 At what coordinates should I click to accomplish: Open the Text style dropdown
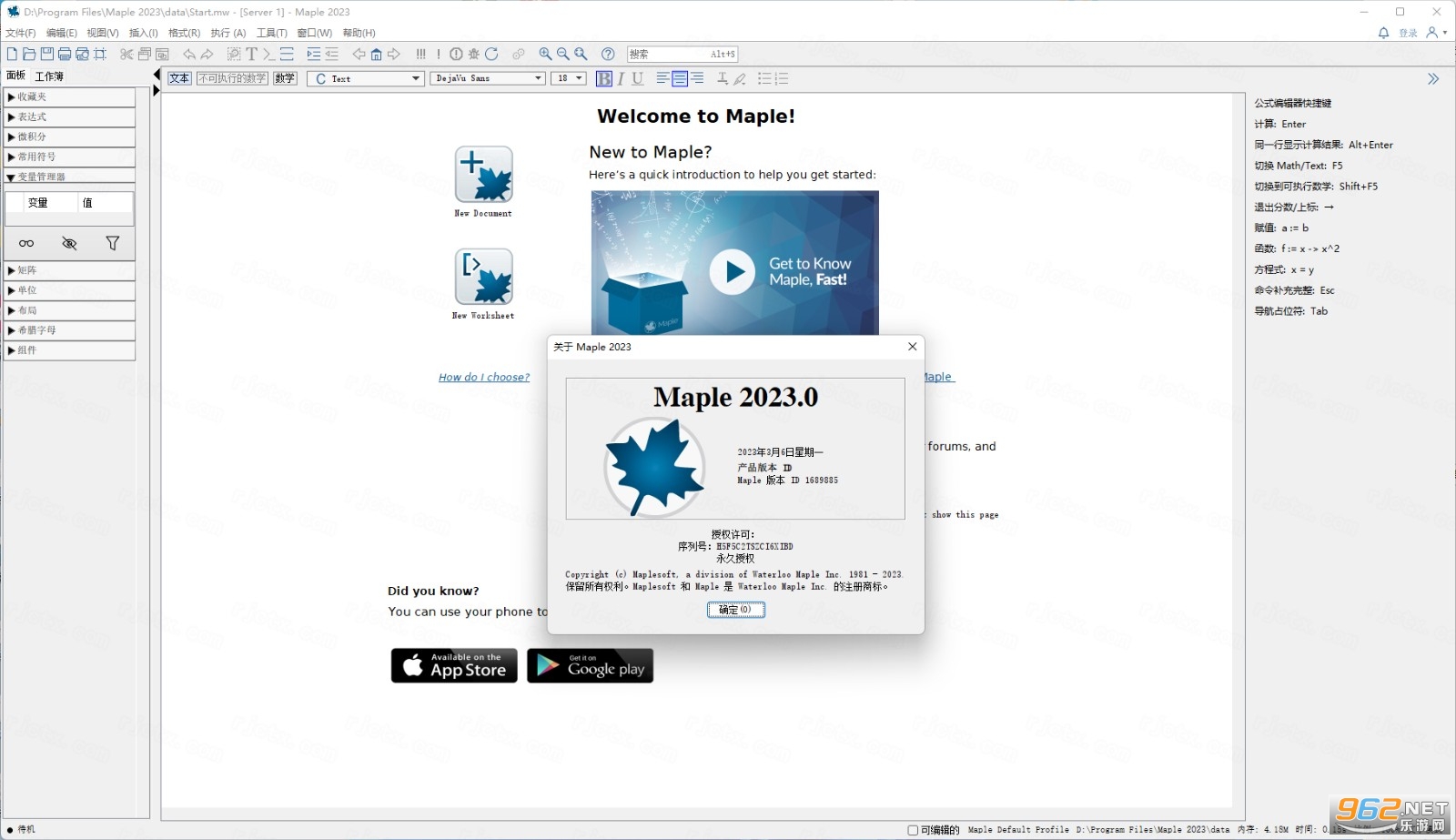pyautogui.click(x=366, y=79)
